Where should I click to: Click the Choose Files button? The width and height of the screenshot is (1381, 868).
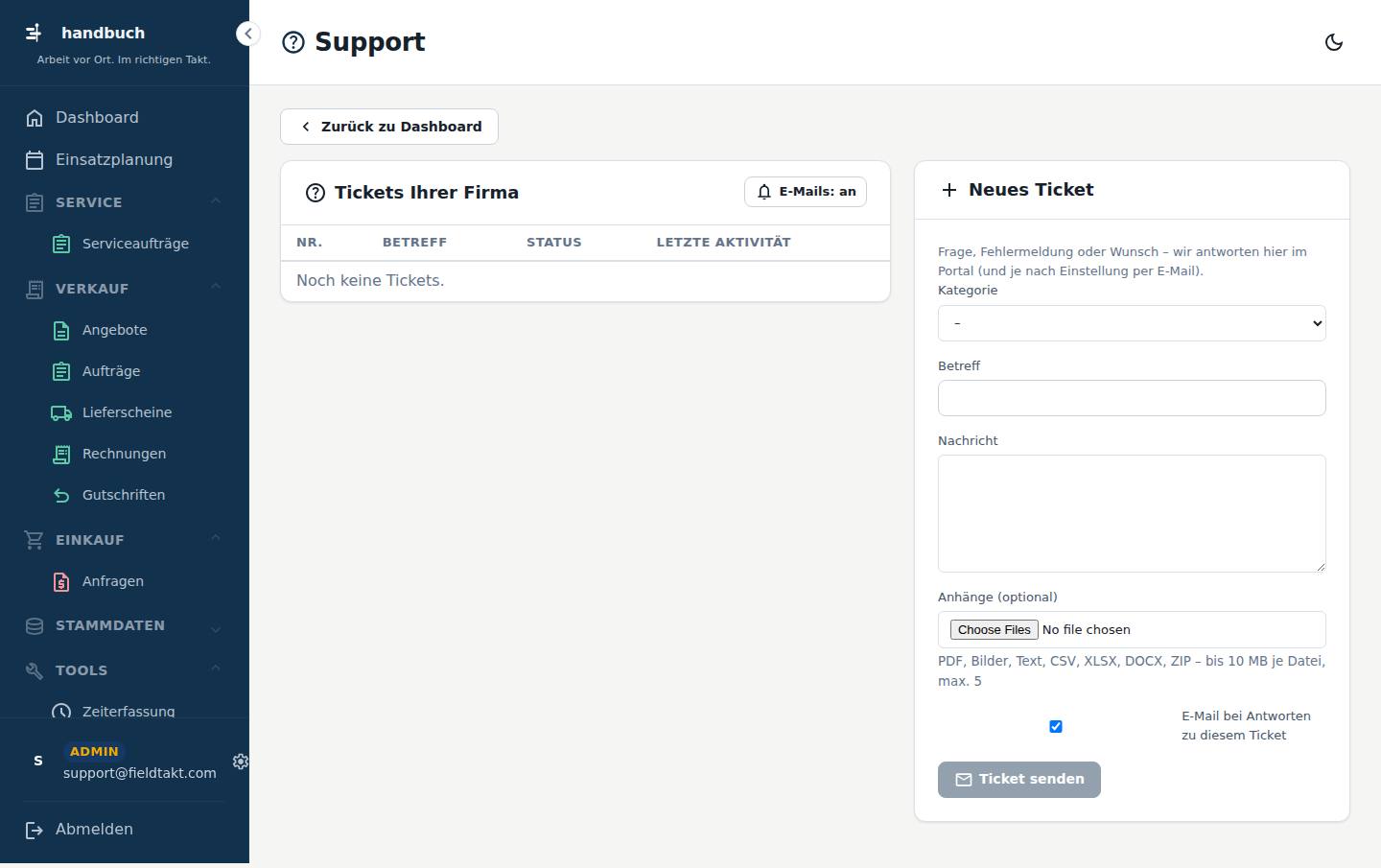pos(994,629)
